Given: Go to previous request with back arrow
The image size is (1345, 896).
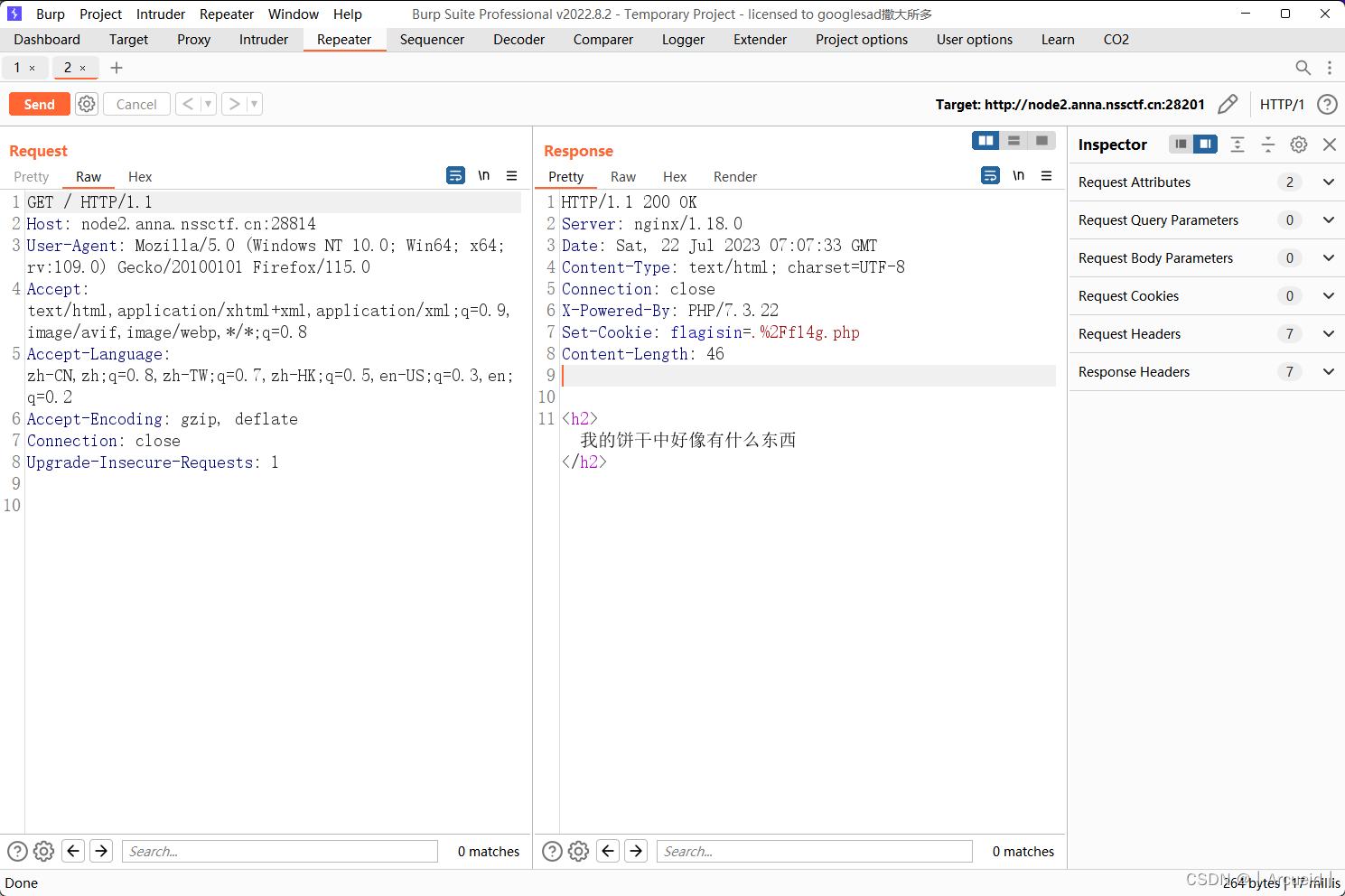Looking at the screenshot, I should (188, 104).
